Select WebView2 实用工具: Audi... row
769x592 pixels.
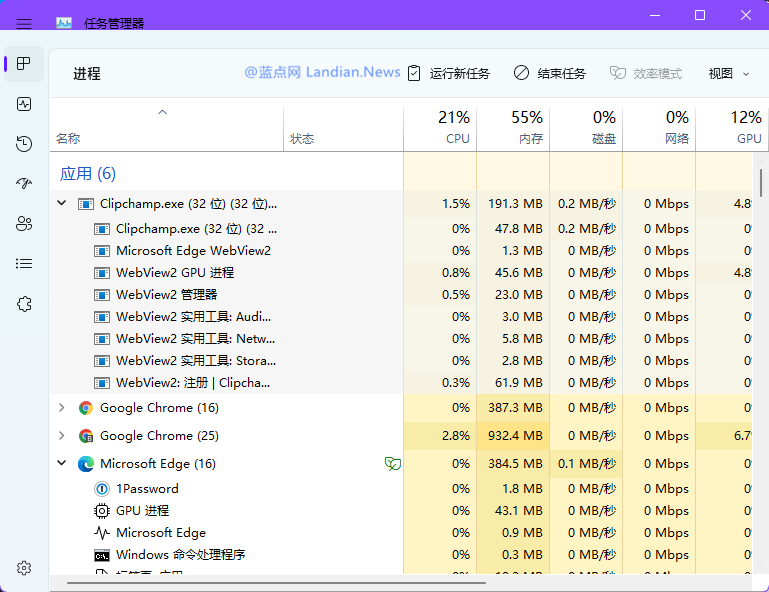pyautogui.click(x=401, y=317)
